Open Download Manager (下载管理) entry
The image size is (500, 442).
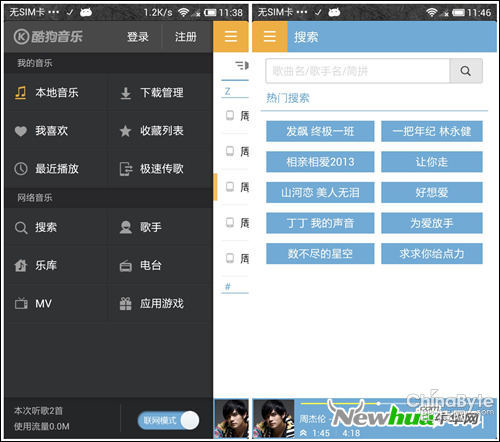tap(161, 93)
